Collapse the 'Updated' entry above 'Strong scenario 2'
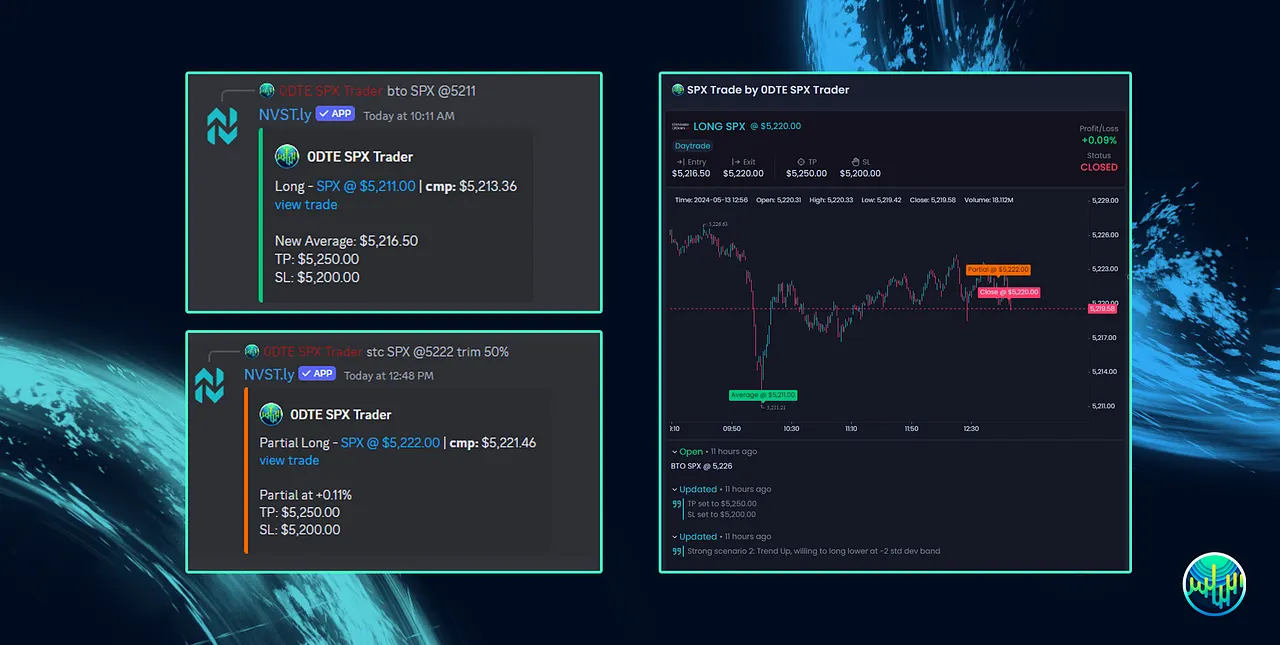 point(675,537)
